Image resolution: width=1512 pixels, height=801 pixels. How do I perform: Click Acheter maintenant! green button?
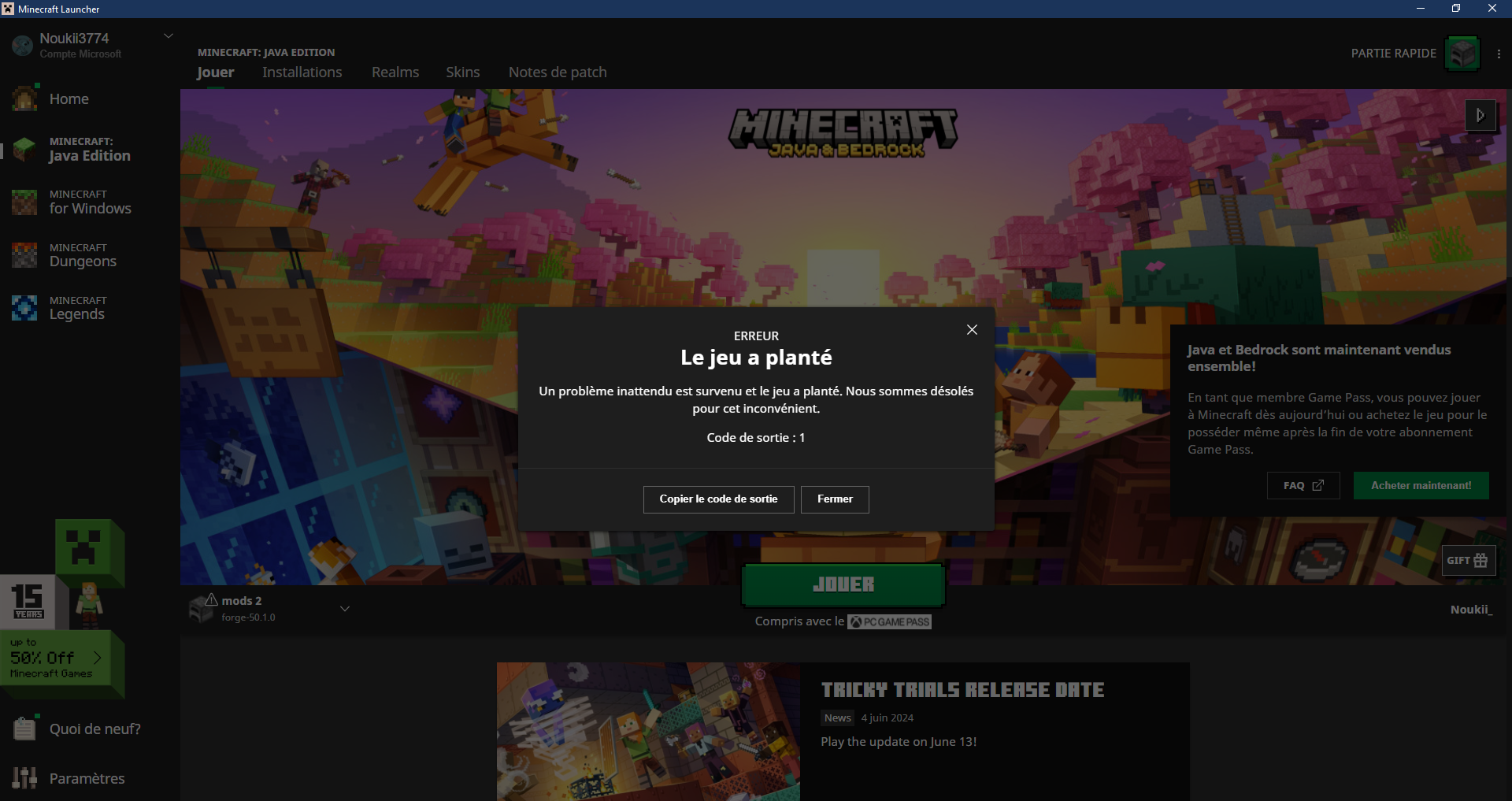pos(1421,486)
